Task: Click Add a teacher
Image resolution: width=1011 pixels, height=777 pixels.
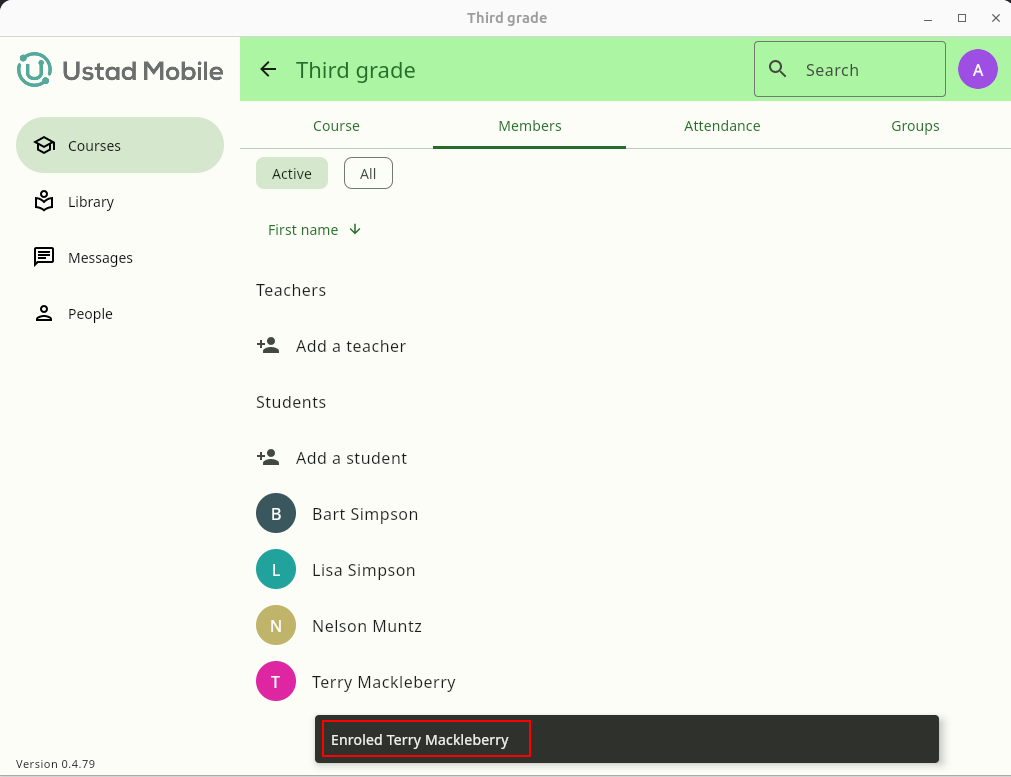Action: tap(350, 346)
